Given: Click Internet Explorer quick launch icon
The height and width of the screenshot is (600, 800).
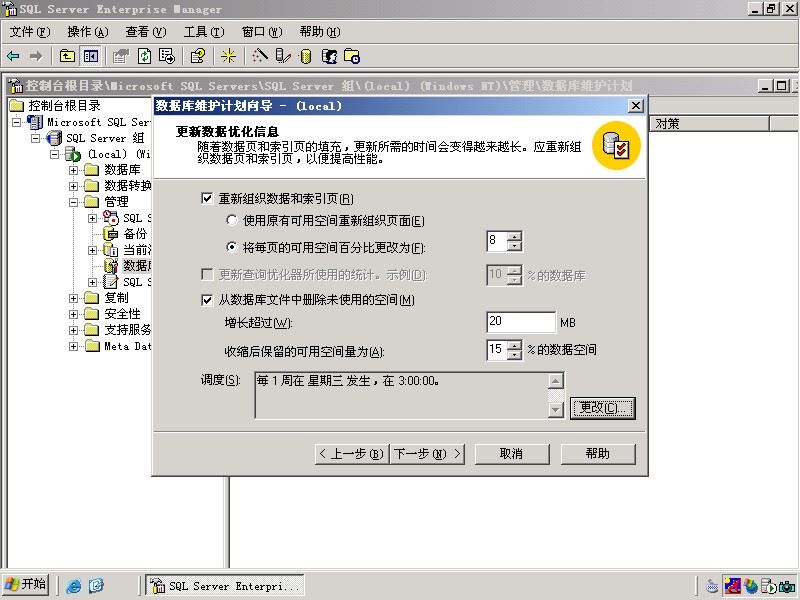Looking at the screenshot, I should (74, 585).
